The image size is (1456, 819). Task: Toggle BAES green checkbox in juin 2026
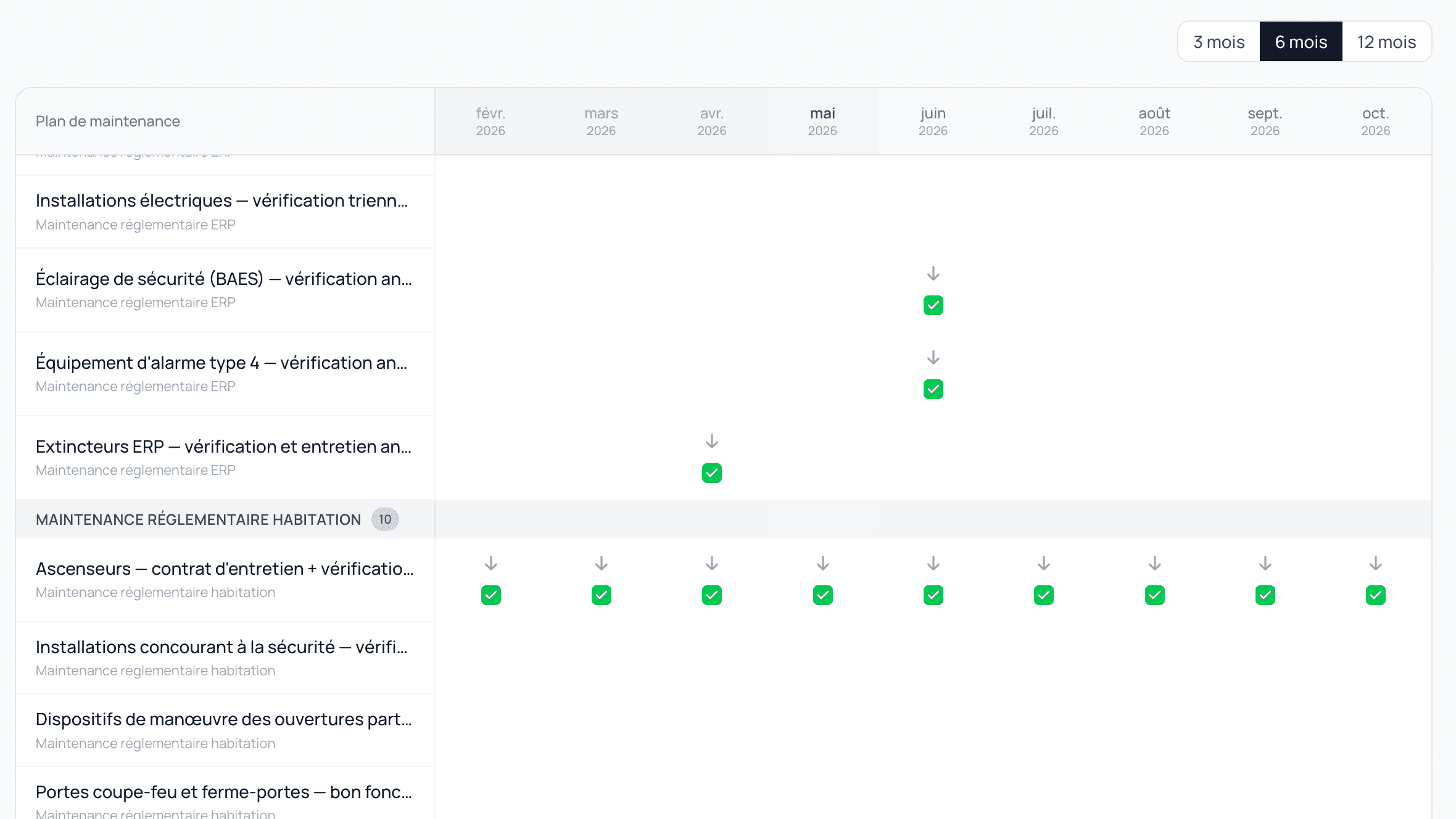click(933, 305)
